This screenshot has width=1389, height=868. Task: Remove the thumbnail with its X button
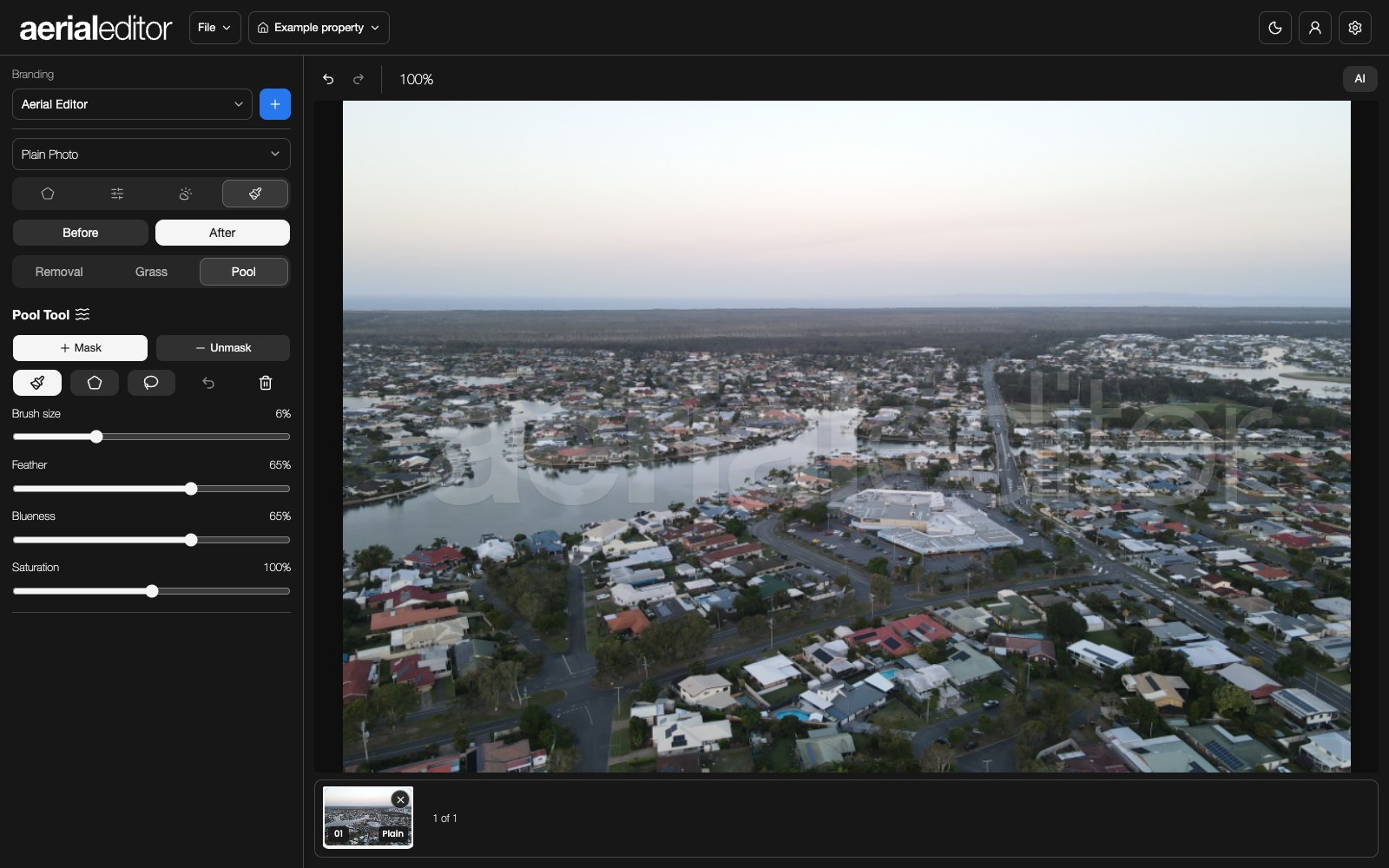pyautogui.click(x=400, y=799)
